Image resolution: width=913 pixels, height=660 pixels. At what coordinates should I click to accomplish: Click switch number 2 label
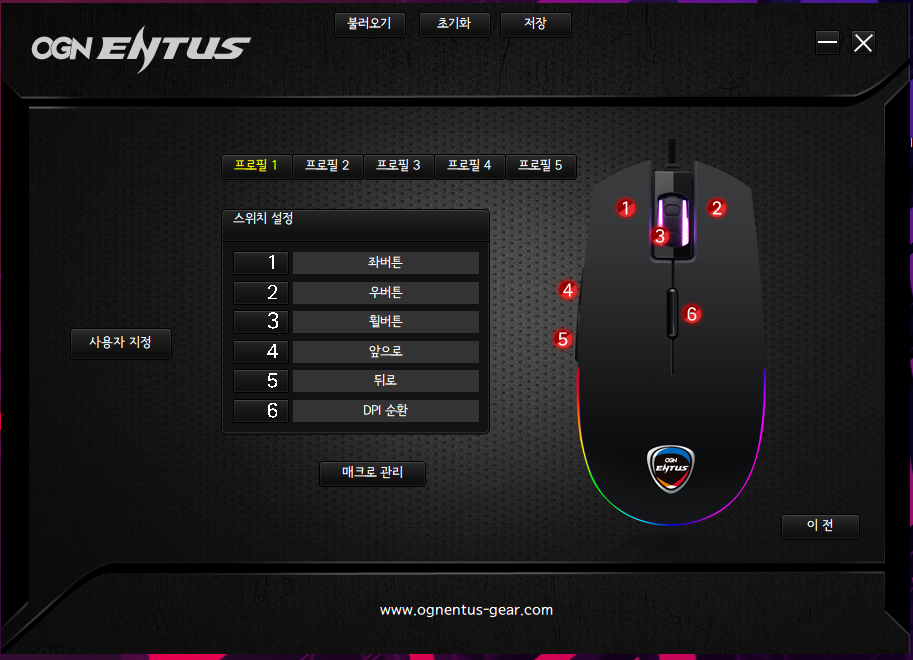261,292
